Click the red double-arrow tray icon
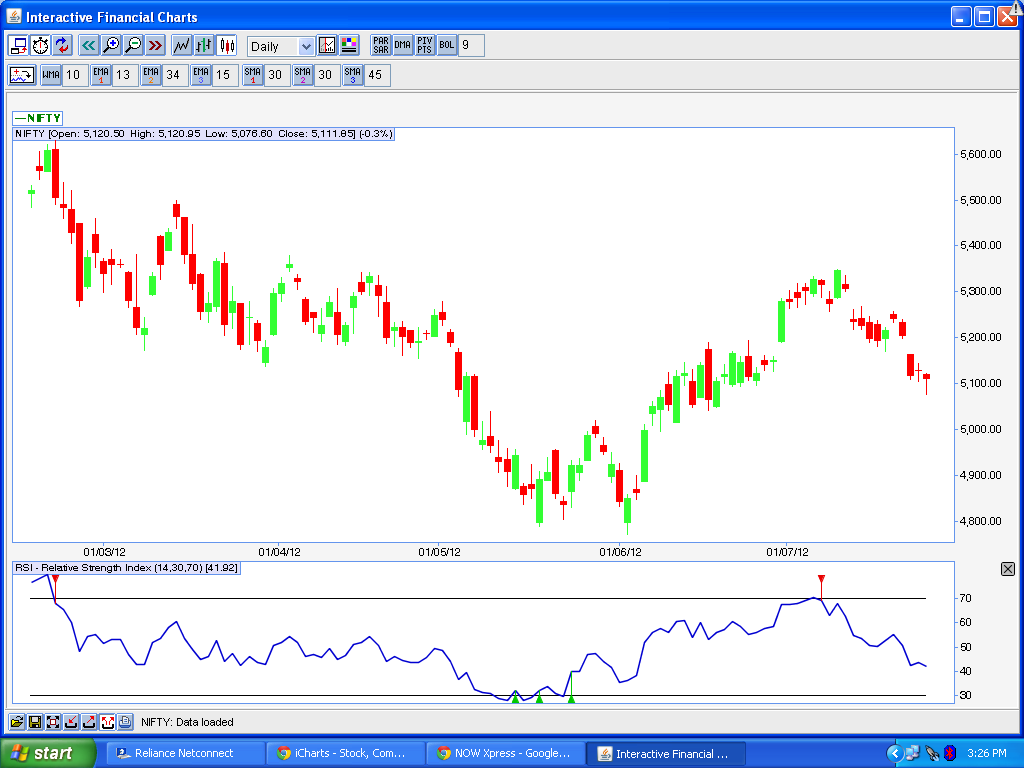The image size is (1024, 768). pos(107,722)
